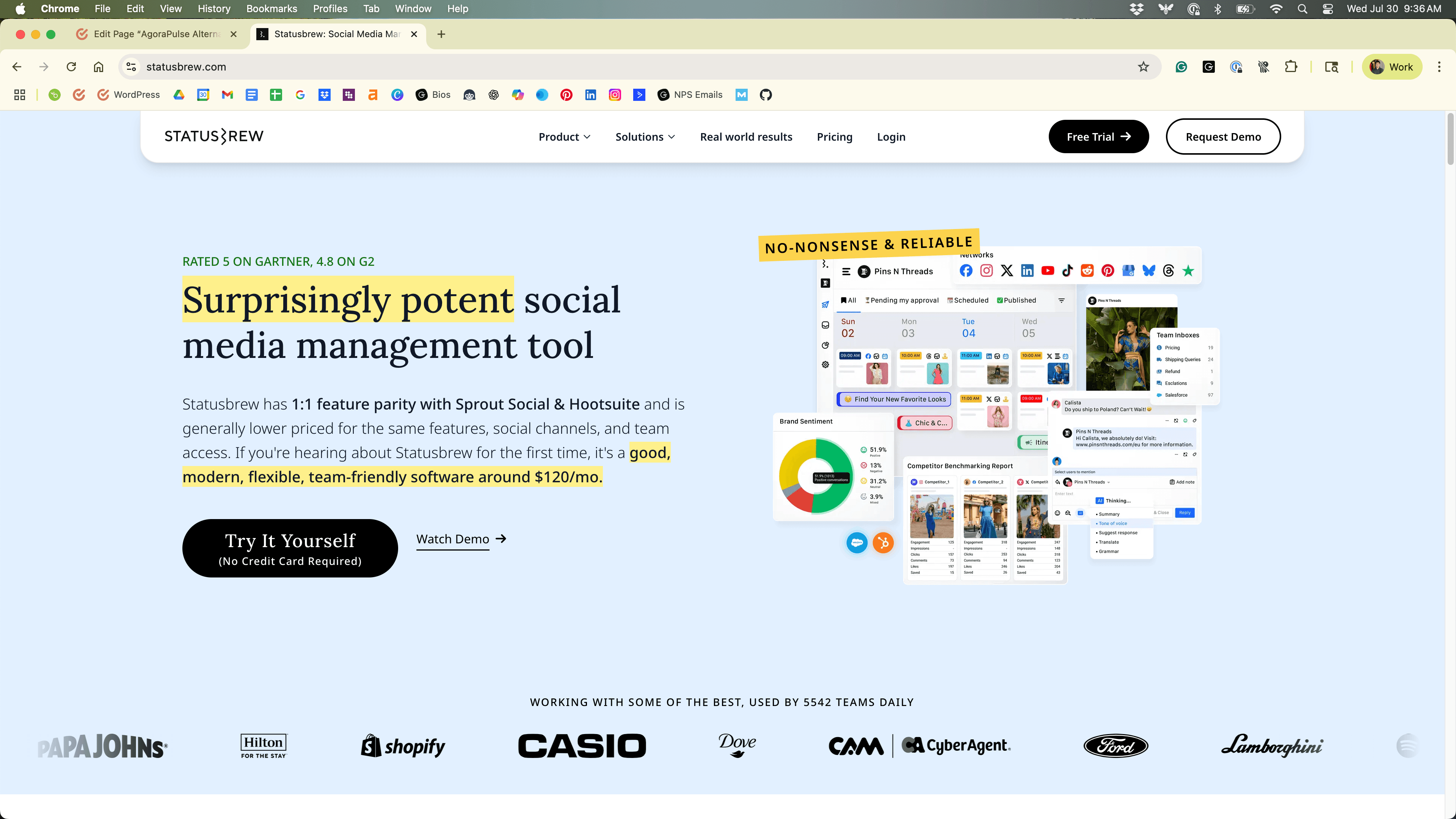Screen dimensions: 1456x819
Task: Open the Google Drive bookmark icon
Action: coord(179,95)
